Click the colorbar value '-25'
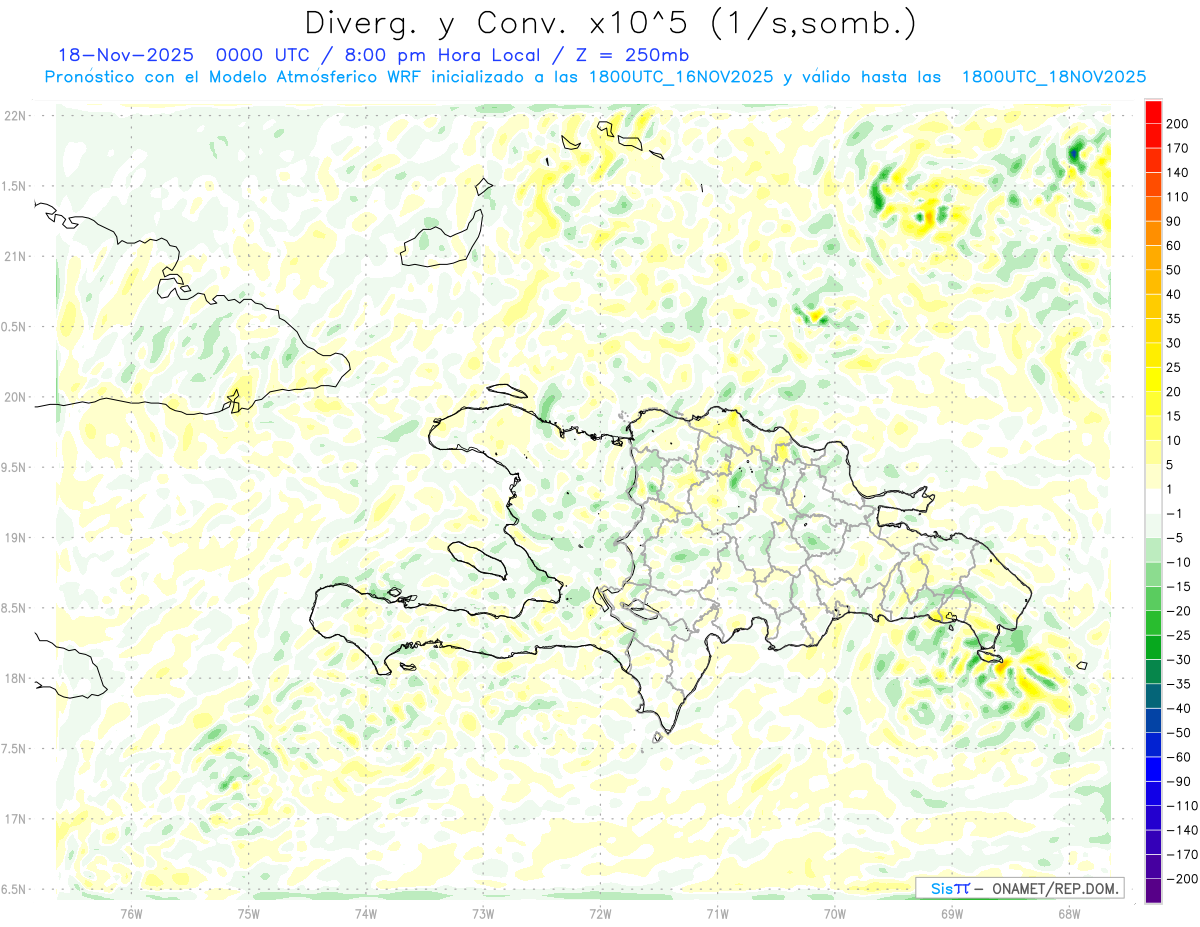 click(1178, 635)
